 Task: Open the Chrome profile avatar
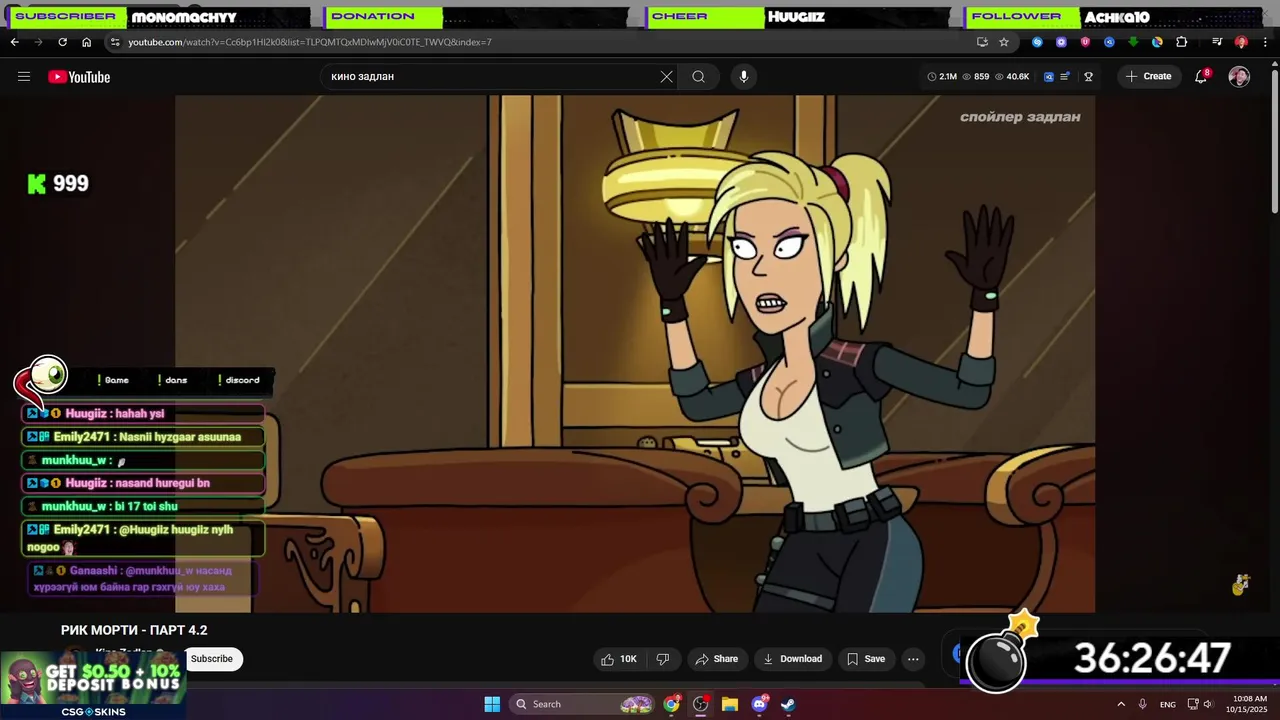click(1241, 42)
